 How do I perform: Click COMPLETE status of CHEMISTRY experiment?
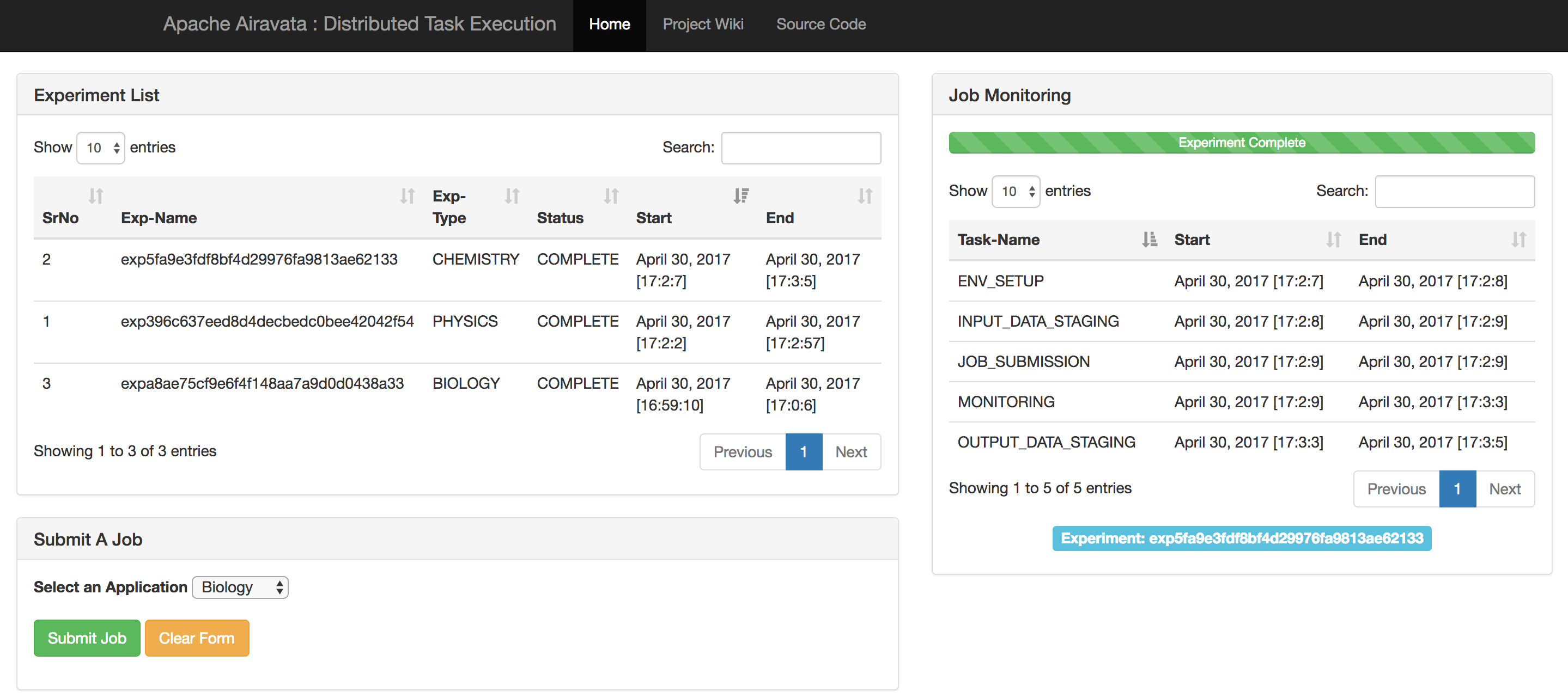[578, 260]
